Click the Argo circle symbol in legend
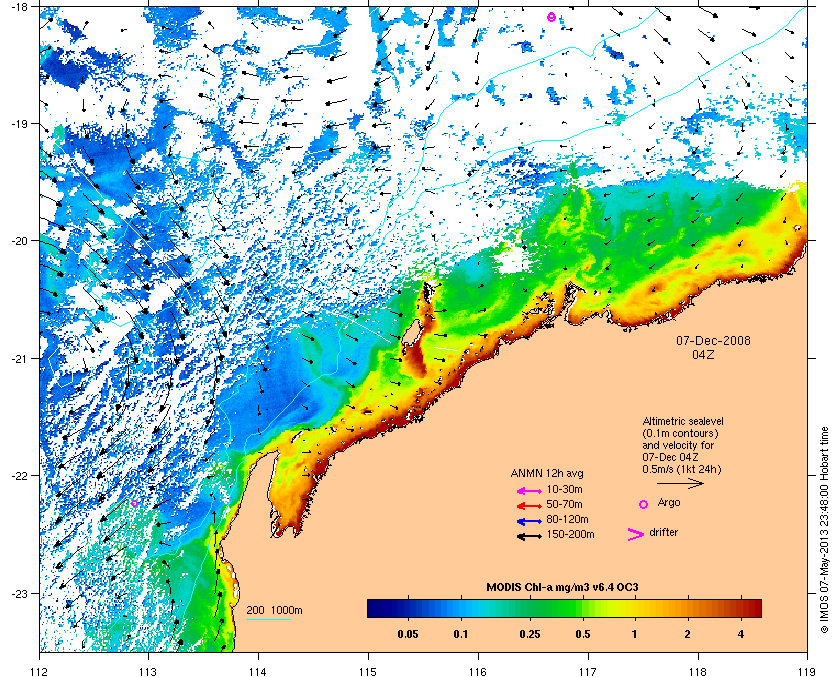838x677 pixels. coord(643,504)
